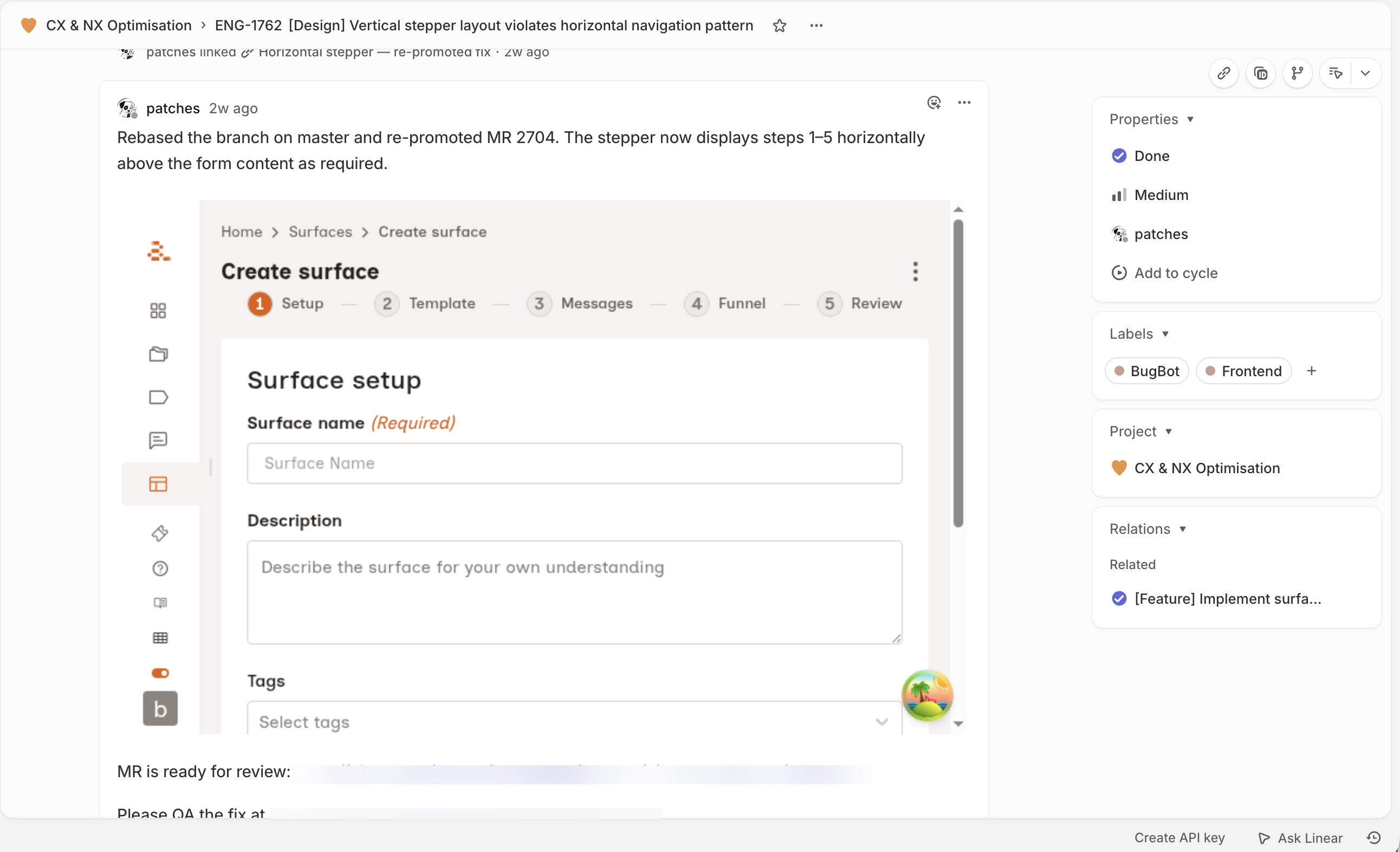Collapse the Relations section

point(1147,528)
